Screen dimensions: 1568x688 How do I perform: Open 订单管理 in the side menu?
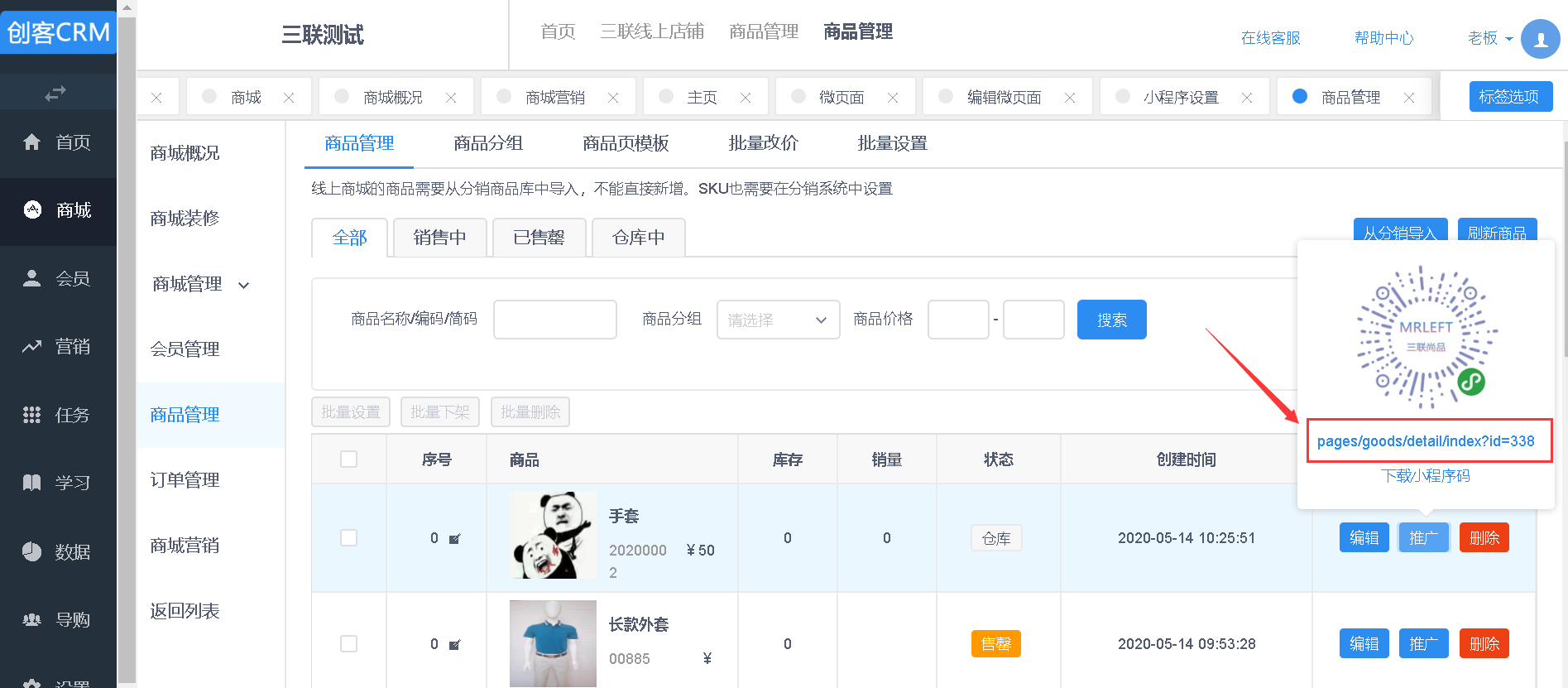point(185,480)
